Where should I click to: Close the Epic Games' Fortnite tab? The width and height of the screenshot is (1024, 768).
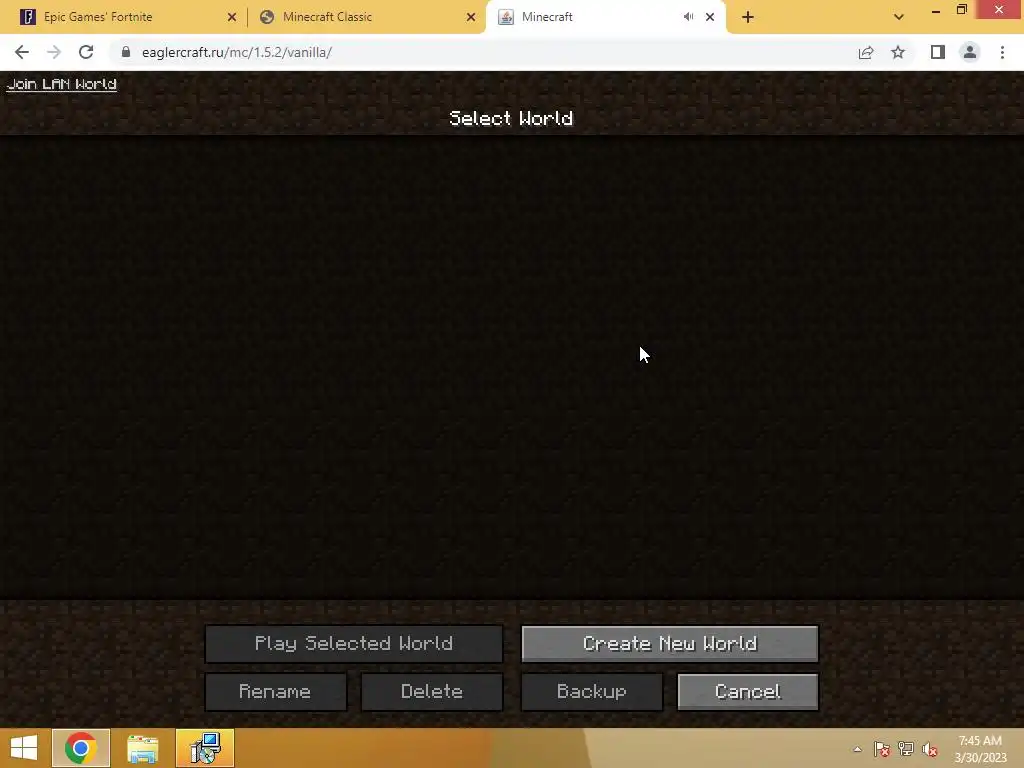tap(232, 18)
